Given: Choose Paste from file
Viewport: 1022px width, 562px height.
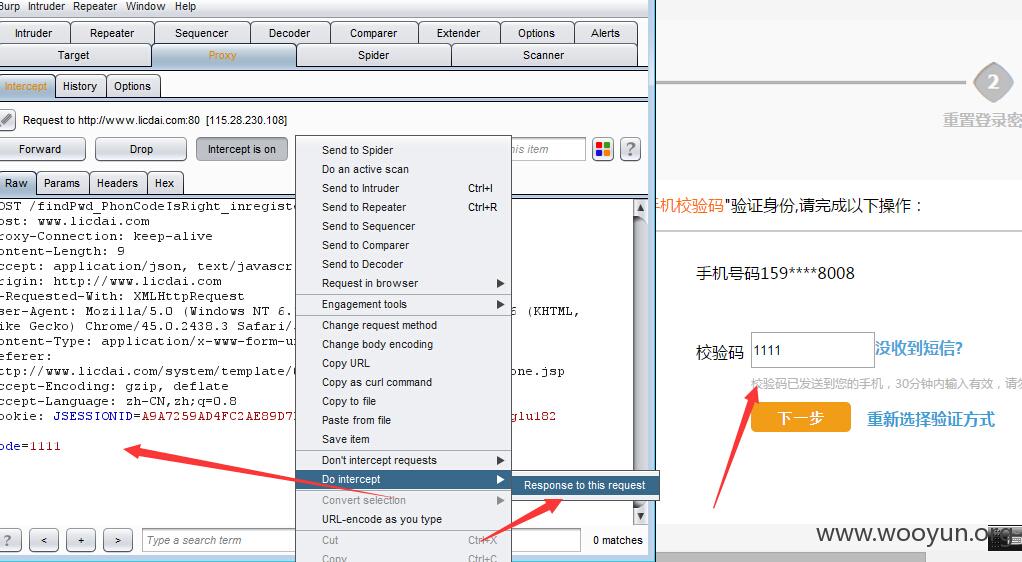Looking at the screenshot, I should coord(403,420).
